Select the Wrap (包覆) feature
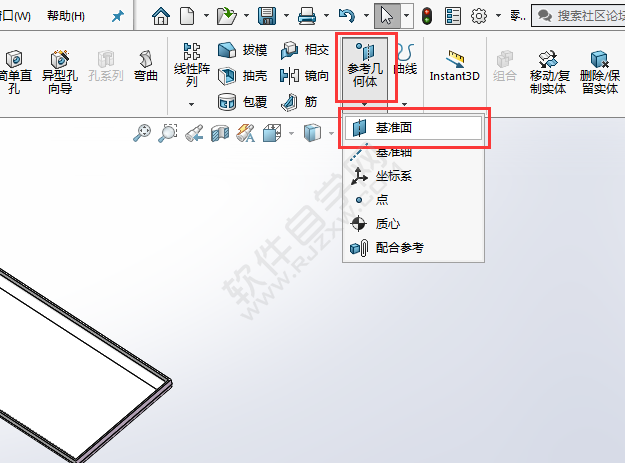 [x=242, y=102]
